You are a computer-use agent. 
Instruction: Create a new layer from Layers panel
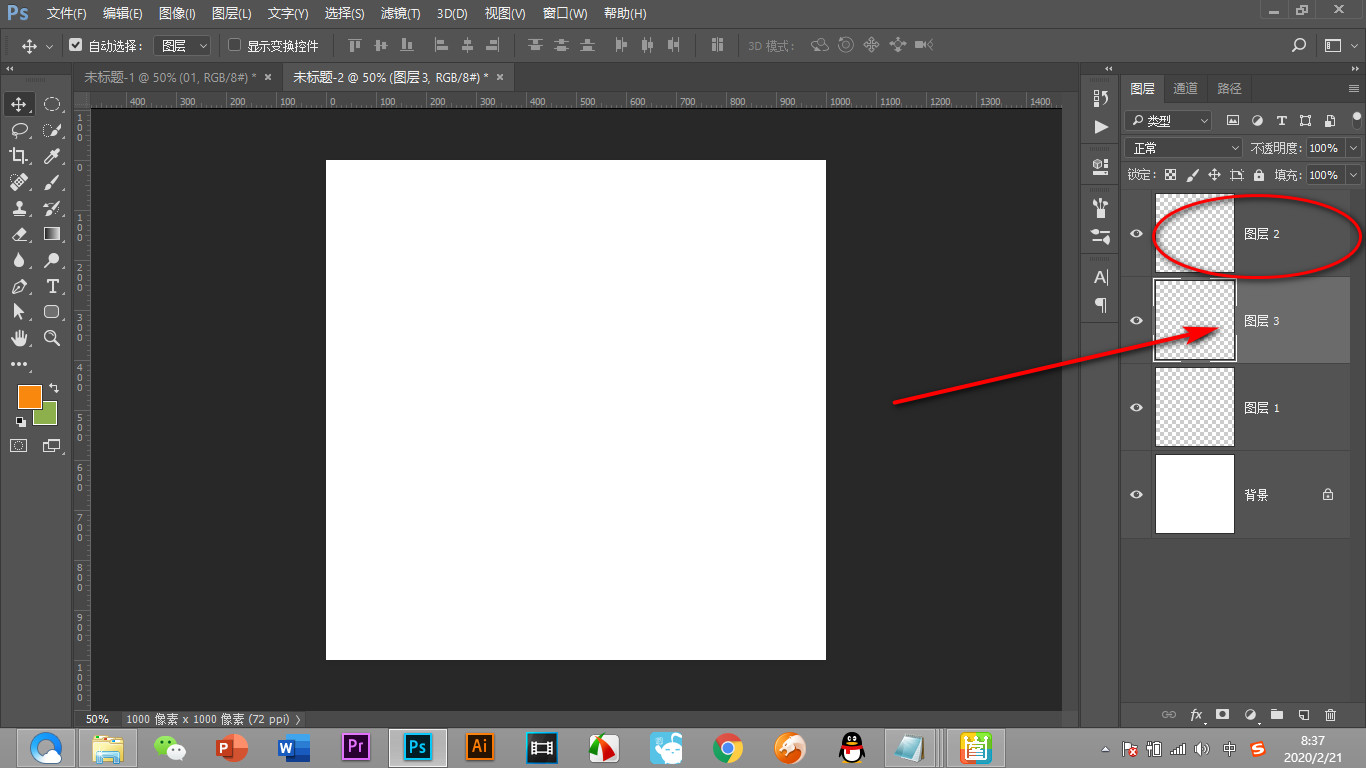[x=1303, y=715]
